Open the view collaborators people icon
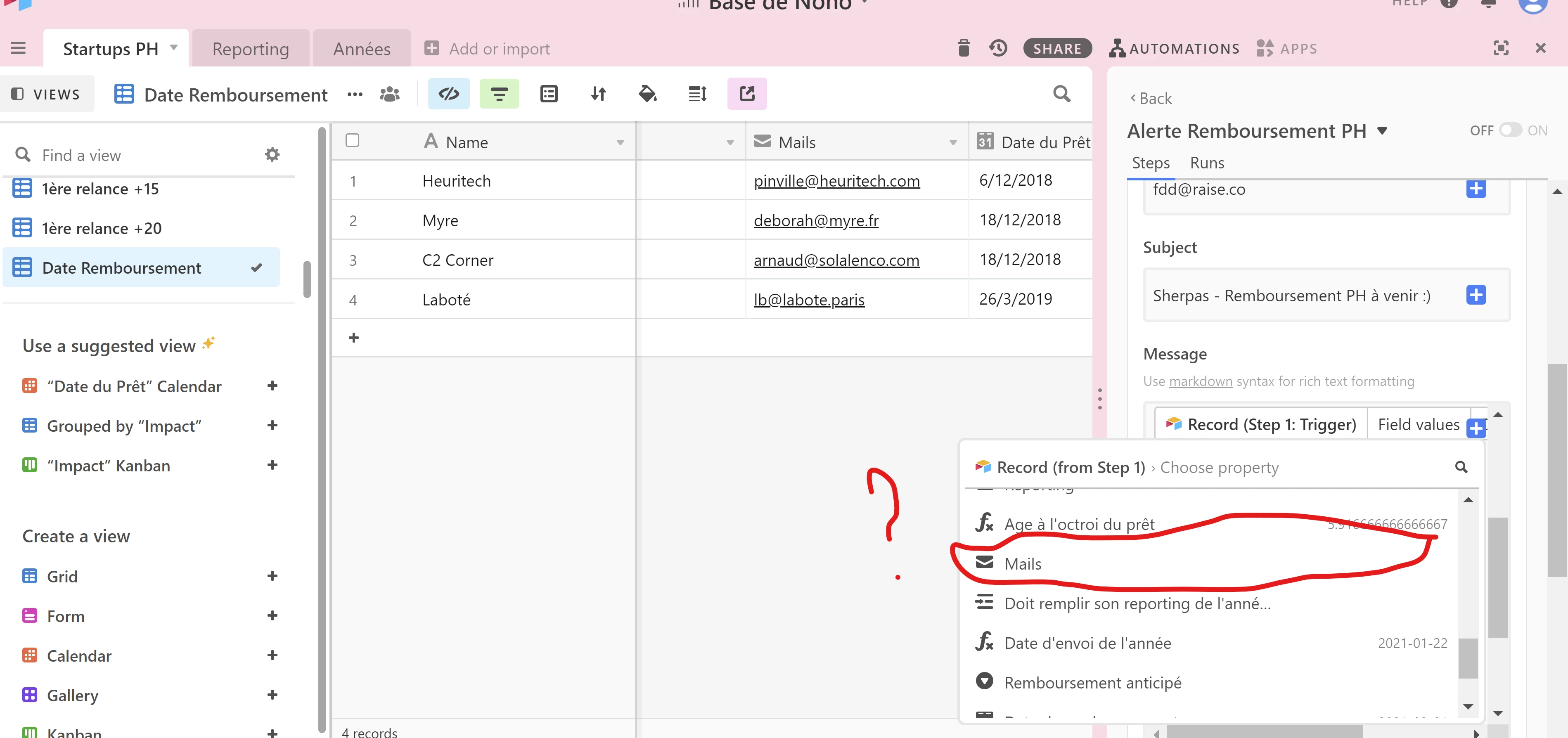This screenshot has width=1568, height=738. tap(390, 94)
